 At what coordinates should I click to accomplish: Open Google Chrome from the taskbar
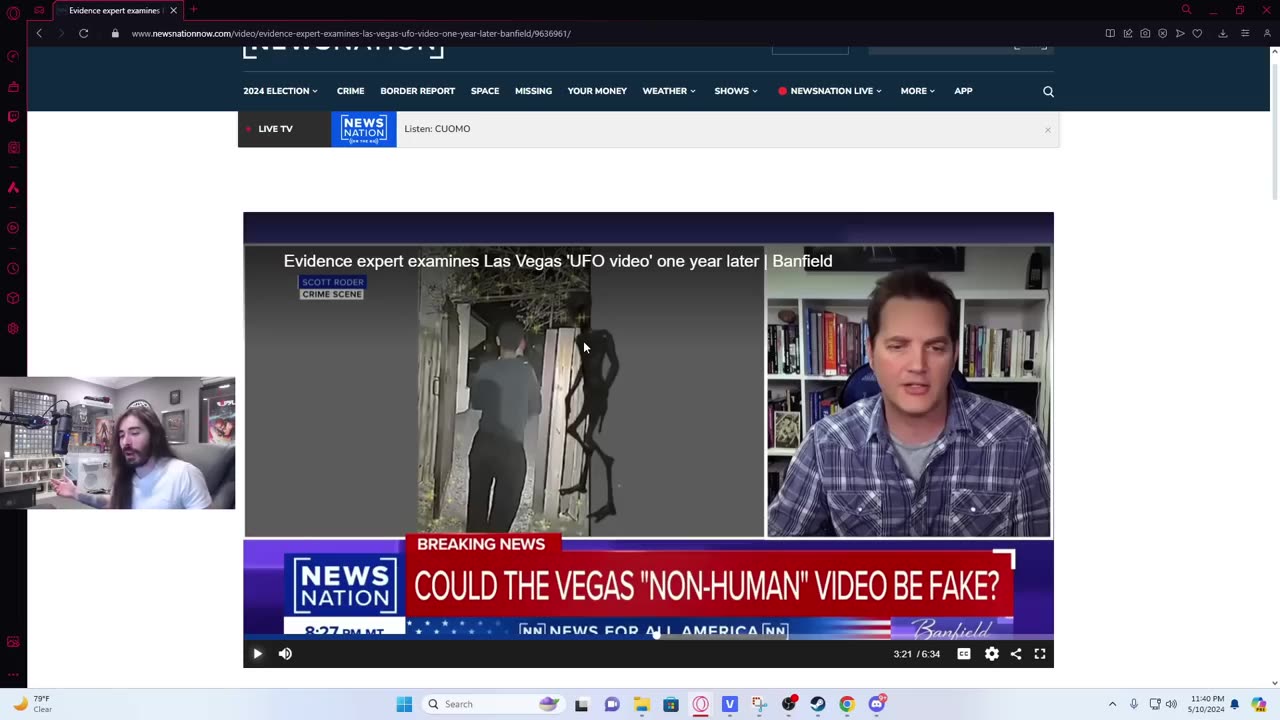point(847,704)
